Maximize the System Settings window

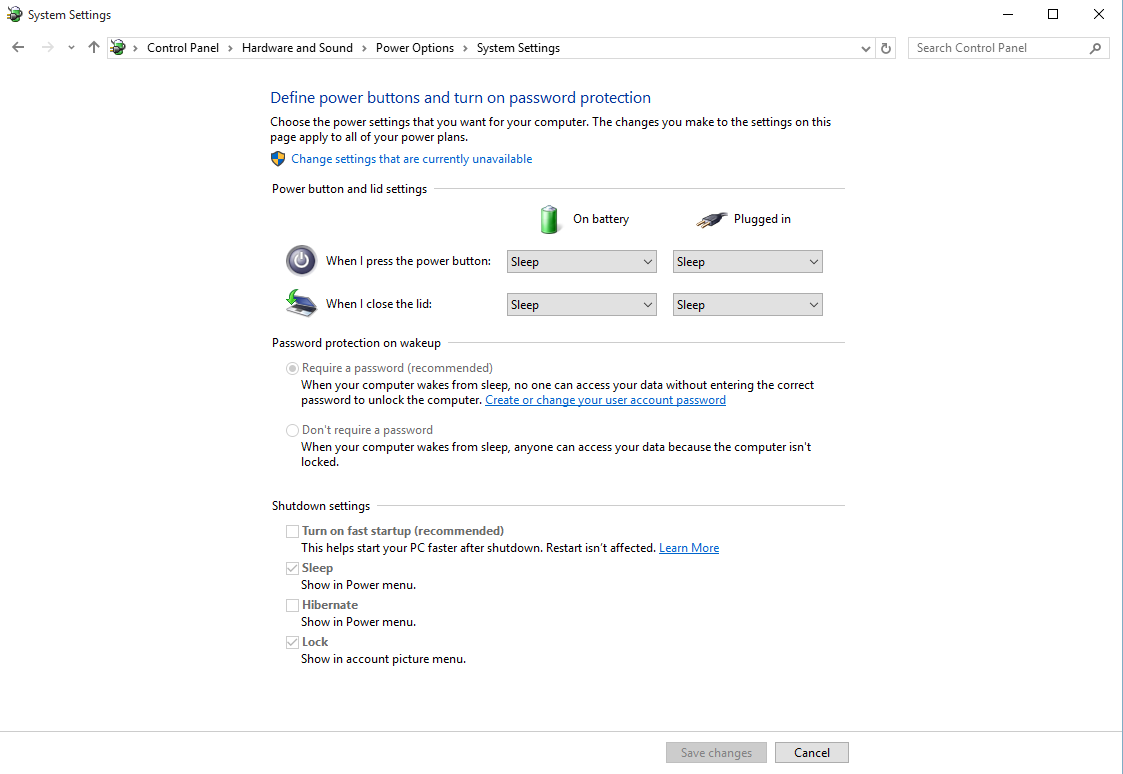(1053, 14)
